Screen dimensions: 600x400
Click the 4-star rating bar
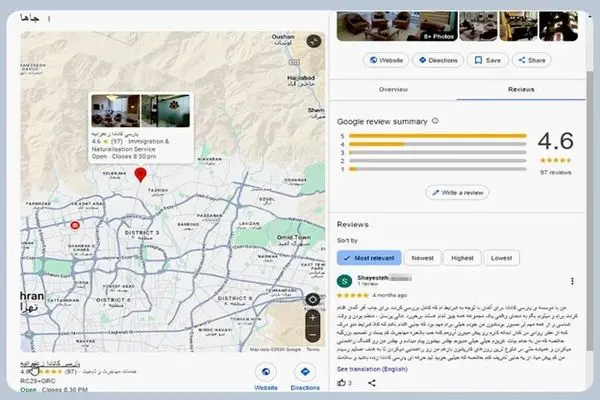click(437, 144)
